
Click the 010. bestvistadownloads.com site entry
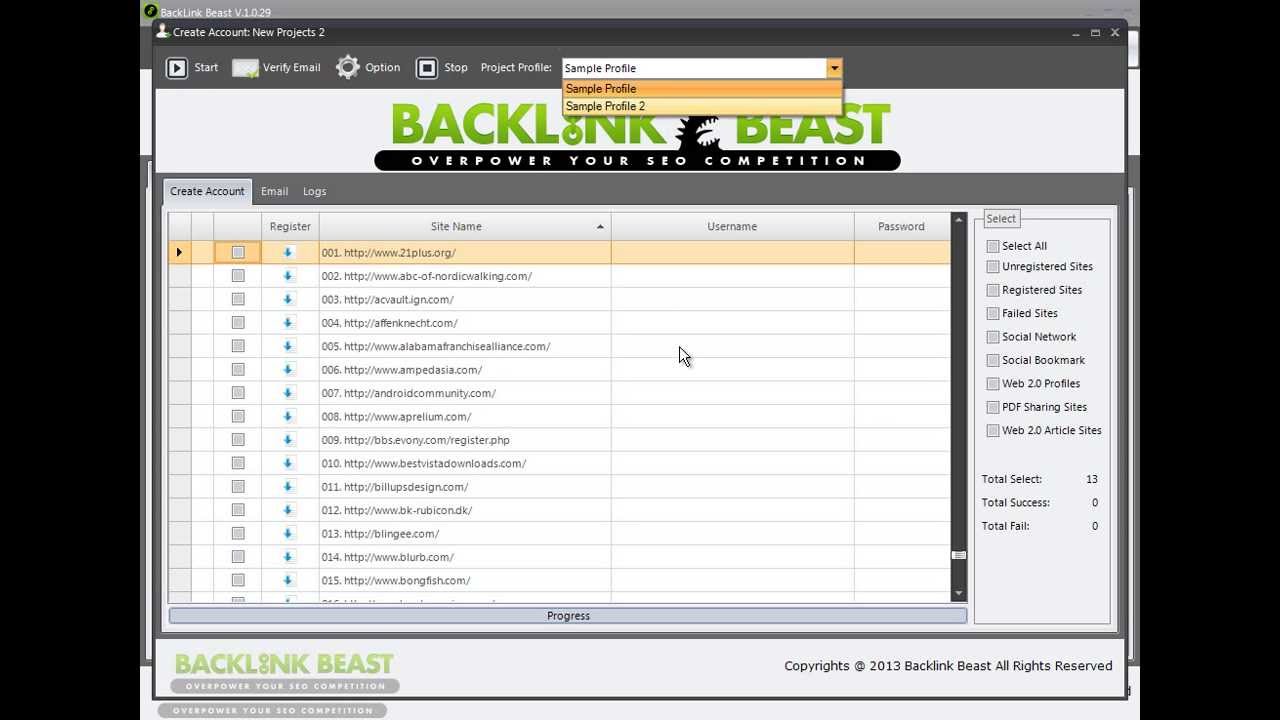point(423,463)
